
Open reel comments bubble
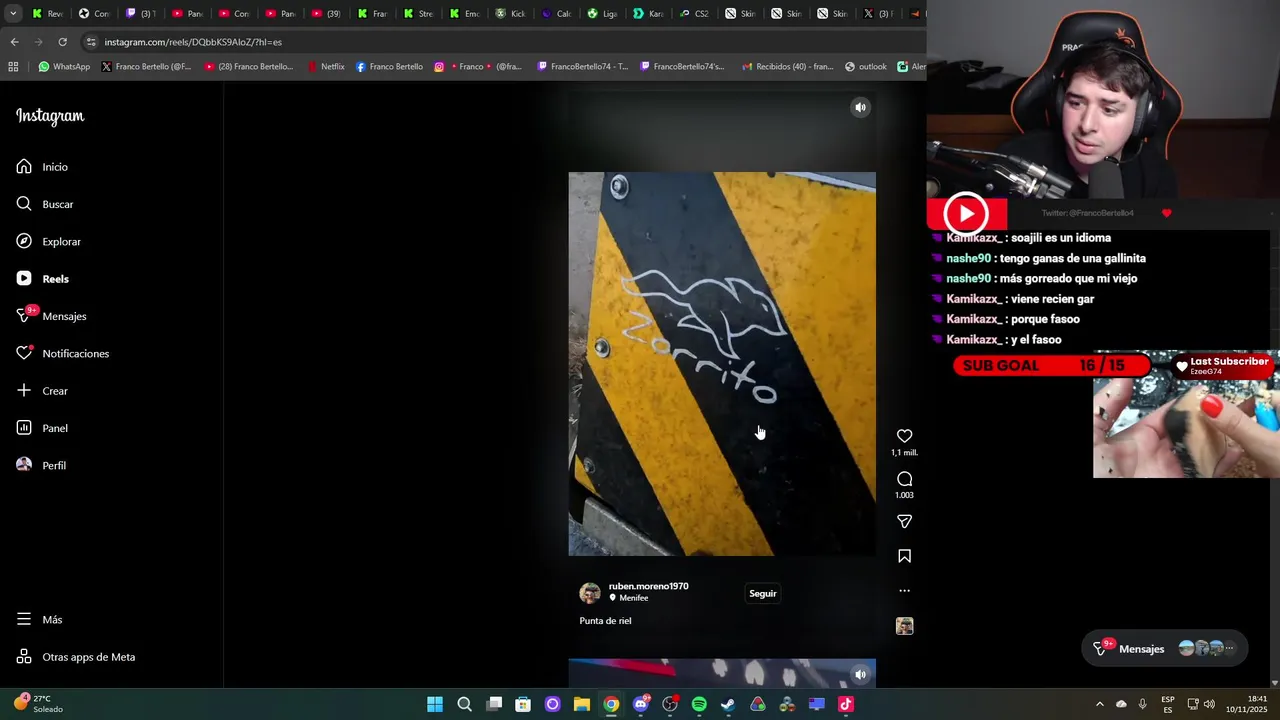[904, 479]
